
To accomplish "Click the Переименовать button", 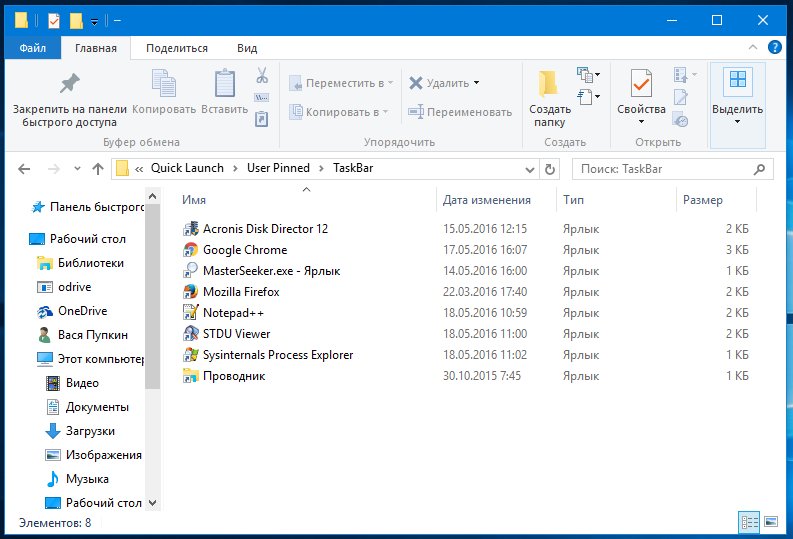I will tap(460, 112).
